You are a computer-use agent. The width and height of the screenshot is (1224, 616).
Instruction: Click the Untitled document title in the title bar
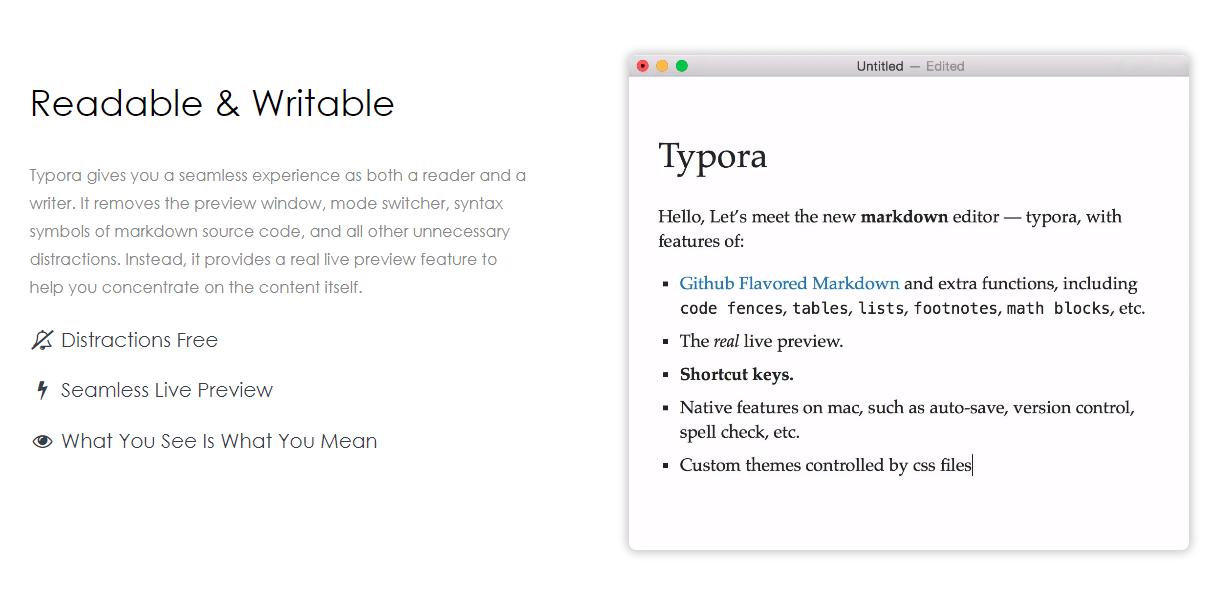pos(879,66)
